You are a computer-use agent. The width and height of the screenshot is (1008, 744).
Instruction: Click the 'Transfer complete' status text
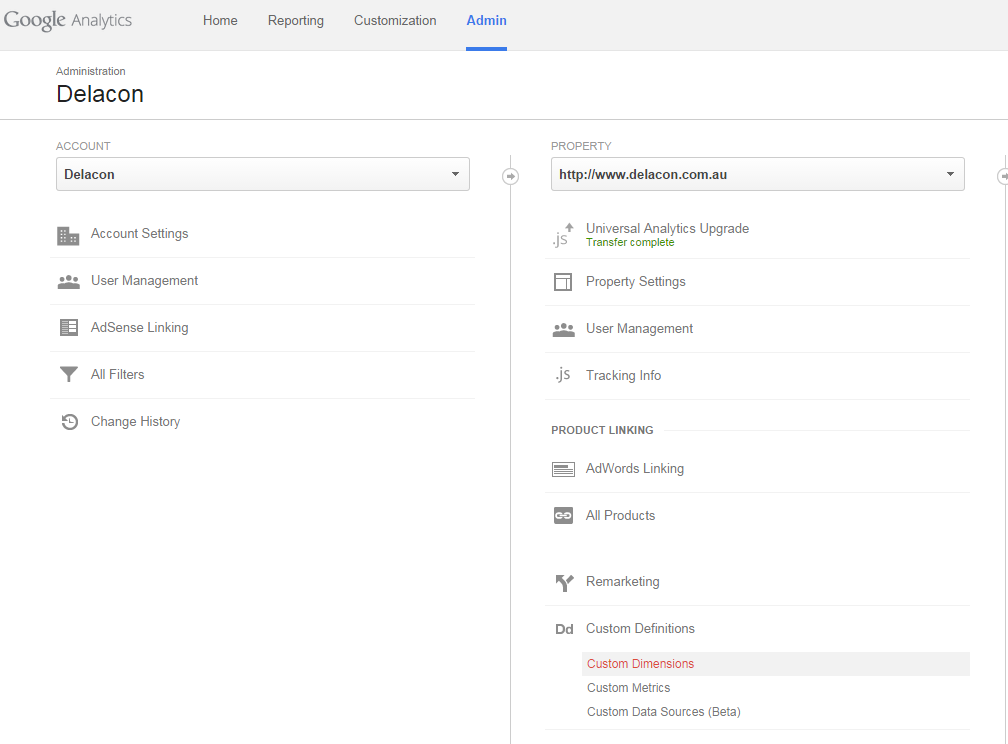630,242
